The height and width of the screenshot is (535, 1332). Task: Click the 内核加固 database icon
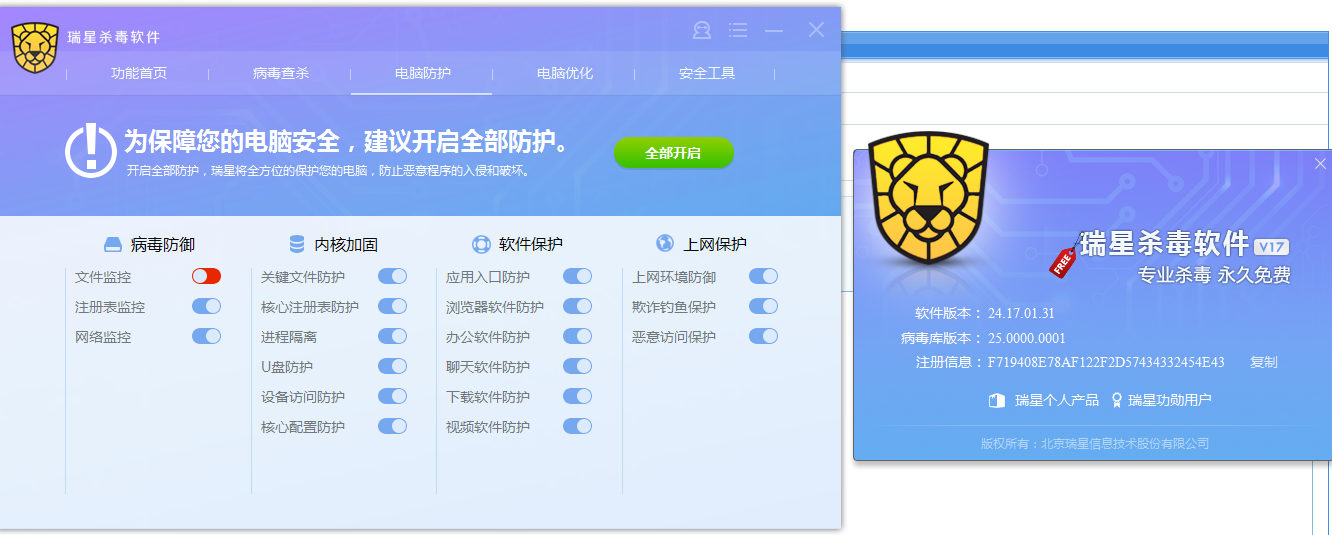[x=297, y=244]
